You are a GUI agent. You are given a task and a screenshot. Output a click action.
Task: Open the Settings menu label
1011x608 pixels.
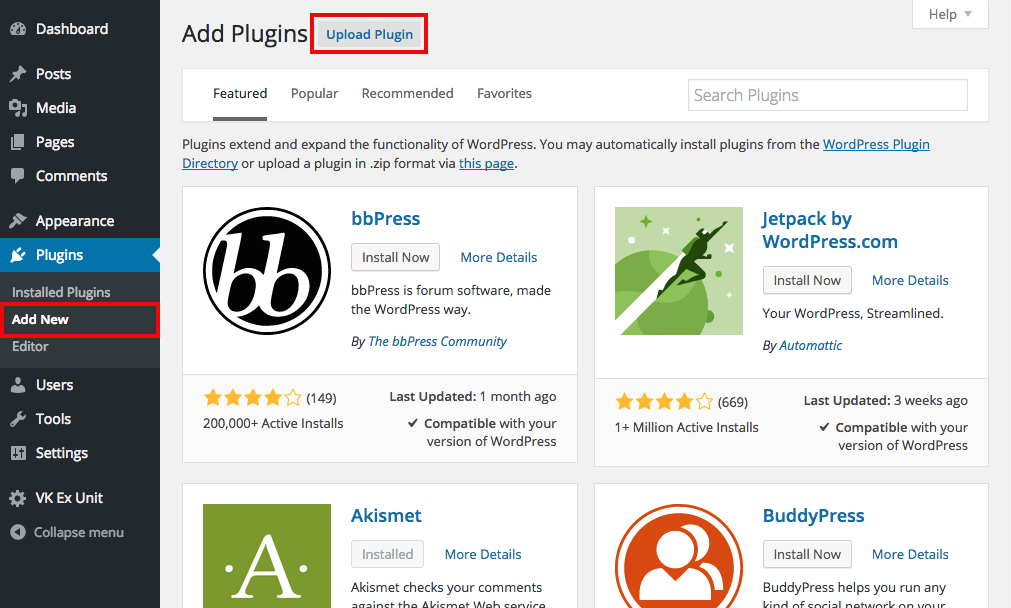point(62,453)
